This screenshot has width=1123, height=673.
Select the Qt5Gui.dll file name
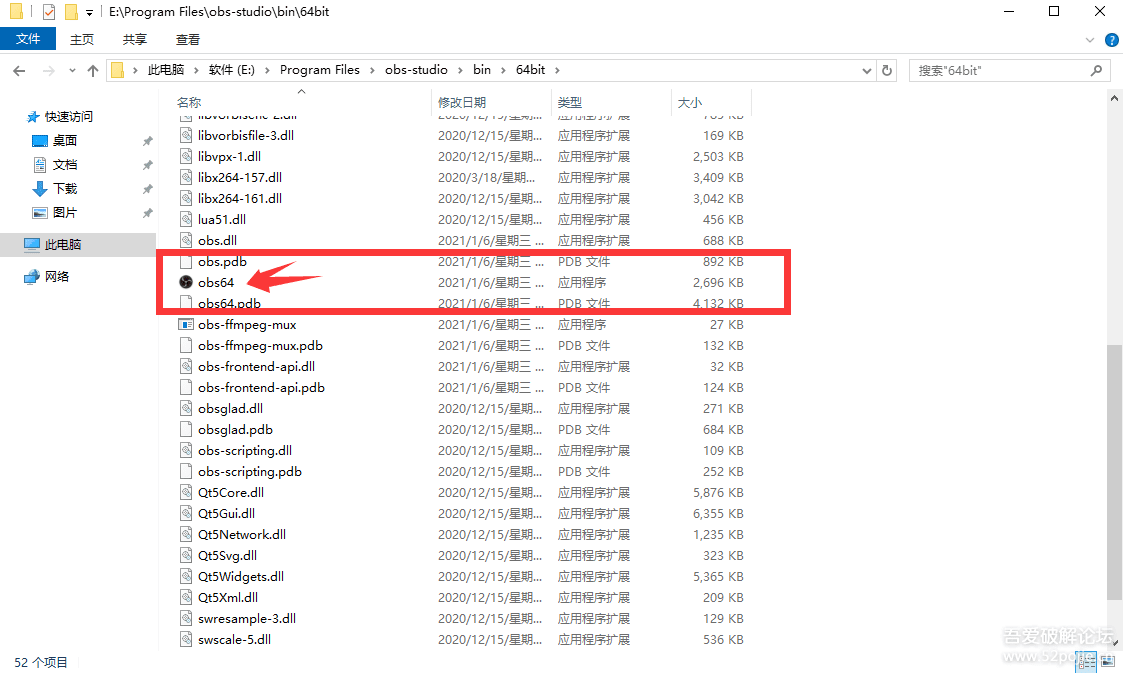pyautogui.click(x=226, y=513)
